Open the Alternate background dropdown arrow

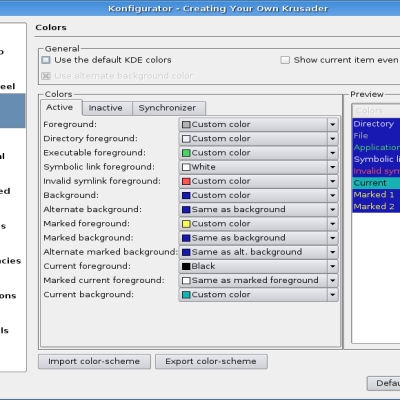[332, 210]
